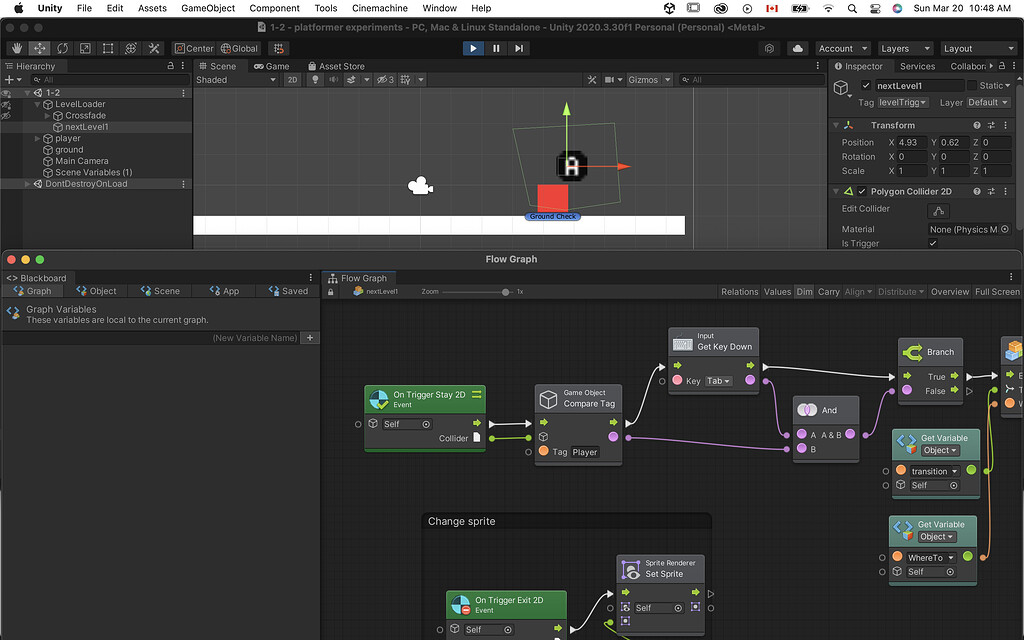
Task: Toggle the Is Trigger checkbox
Action: pos(933,243)
